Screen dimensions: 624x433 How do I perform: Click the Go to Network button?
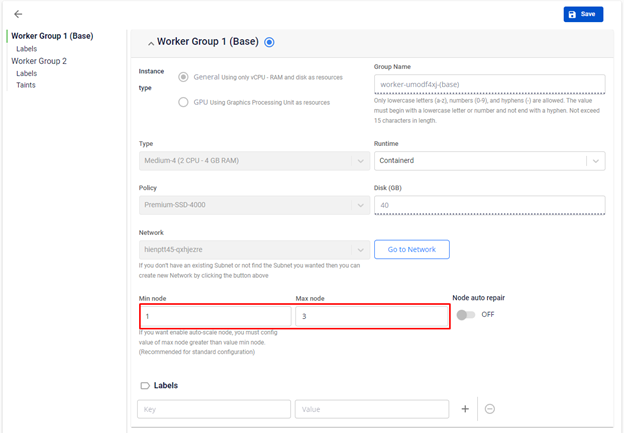tap(411, 249)
